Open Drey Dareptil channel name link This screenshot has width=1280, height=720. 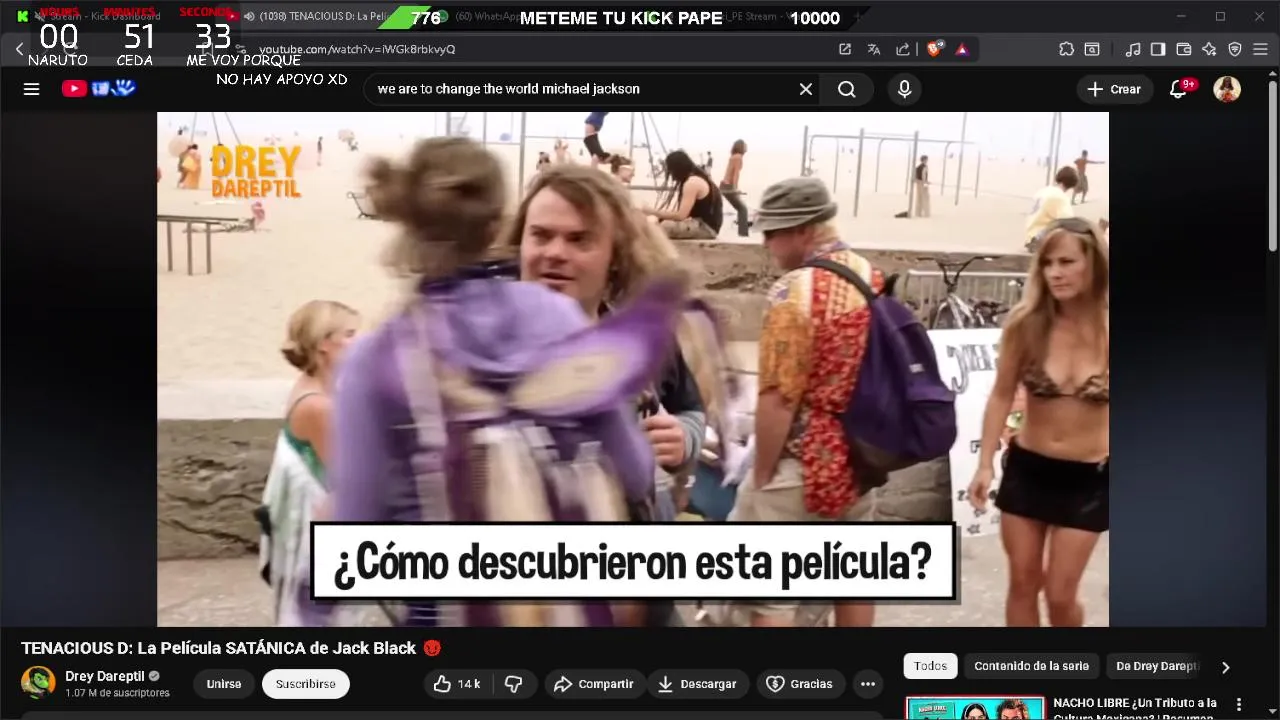pyautogui.click(x=105, y=676)
